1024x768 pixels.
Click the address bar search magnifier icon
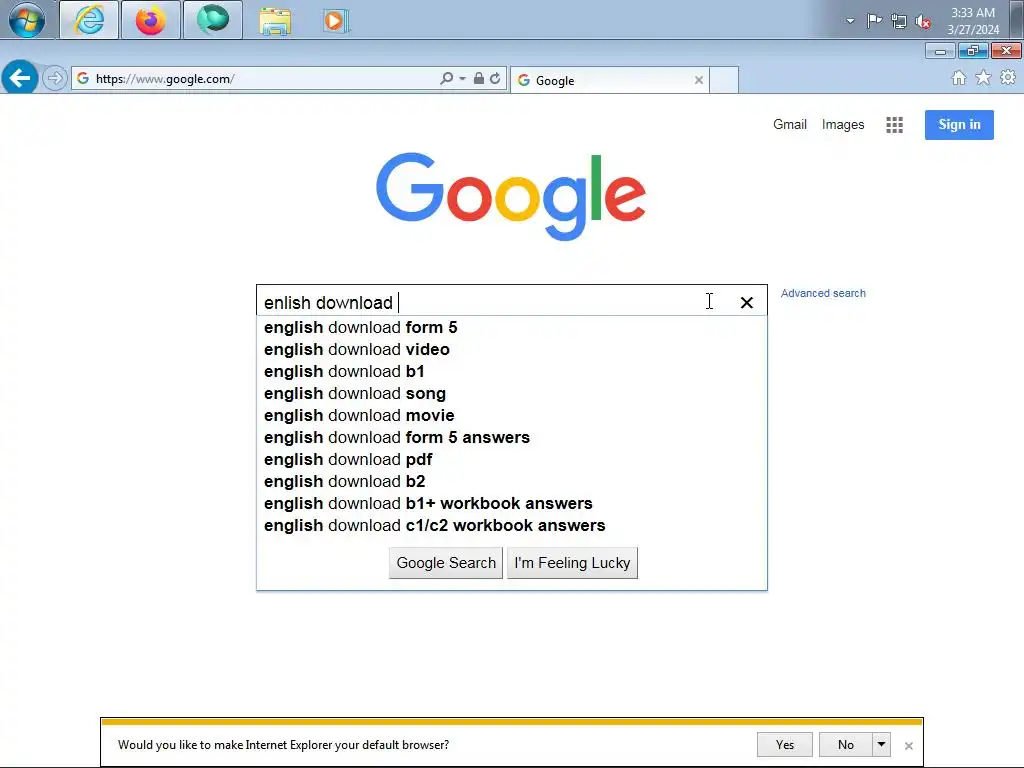[x=446, y=78]
